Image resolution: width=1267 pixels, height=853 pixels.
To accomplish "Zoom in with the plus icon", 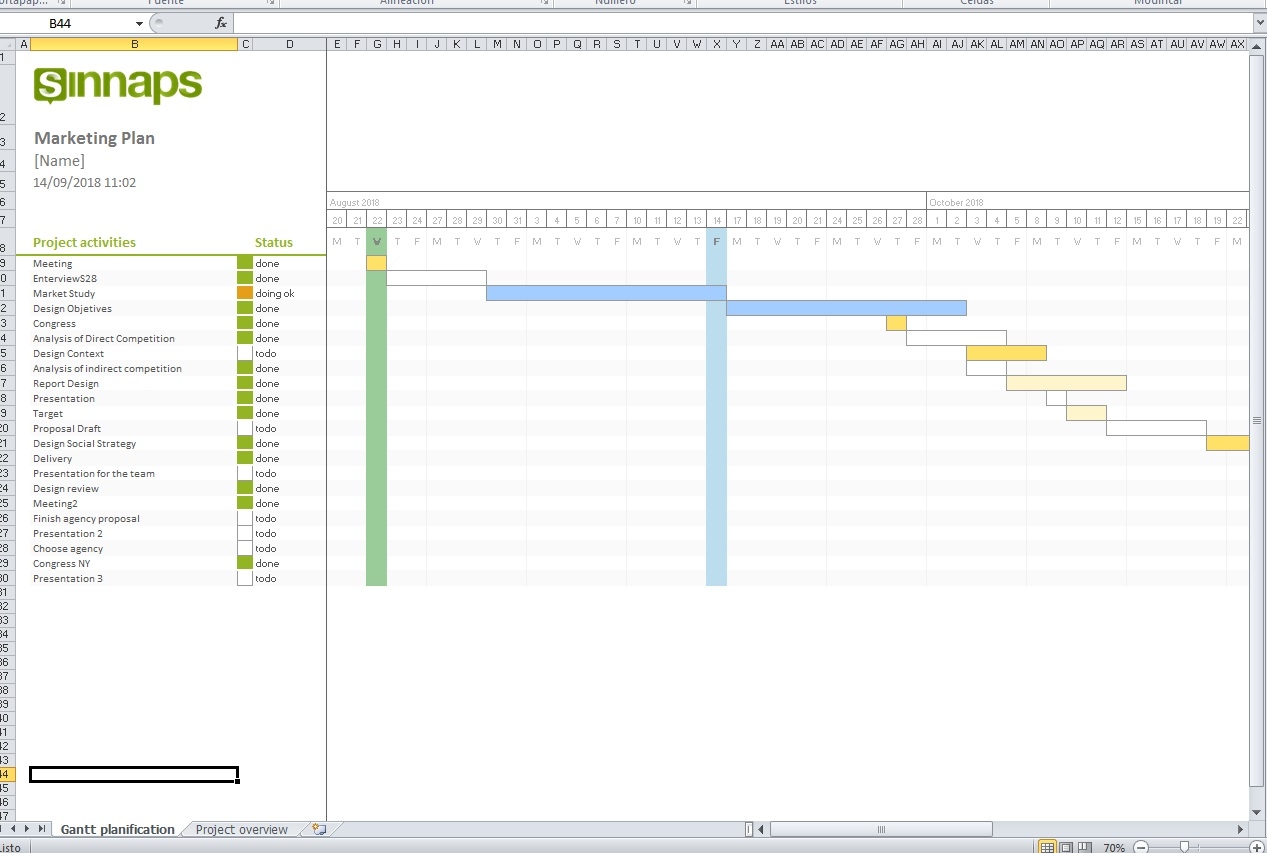I will [x=1256, y=846].
